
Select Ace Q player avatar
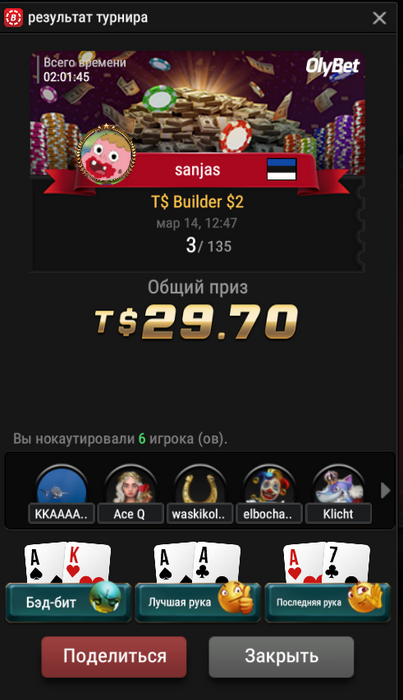pyautogui.click(x=130, y=485)
